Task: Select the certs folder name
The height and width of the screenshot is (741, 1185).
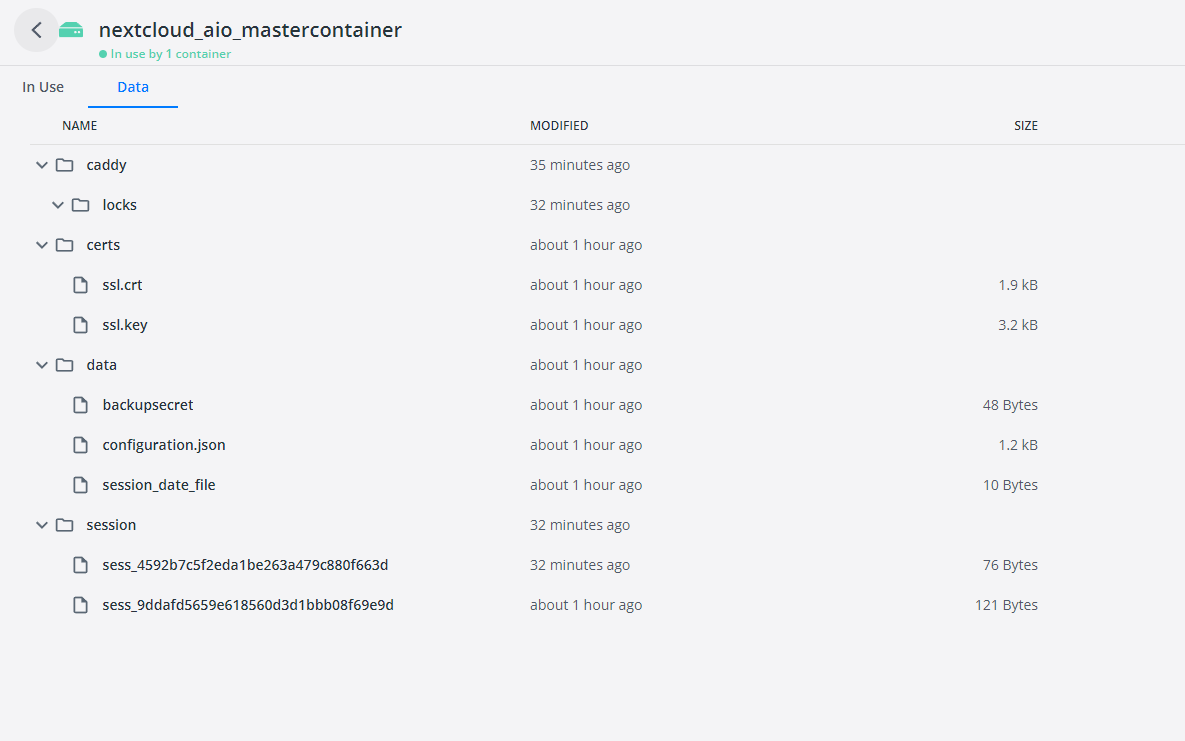Action: pyautogui.click(x=104, y=245)
